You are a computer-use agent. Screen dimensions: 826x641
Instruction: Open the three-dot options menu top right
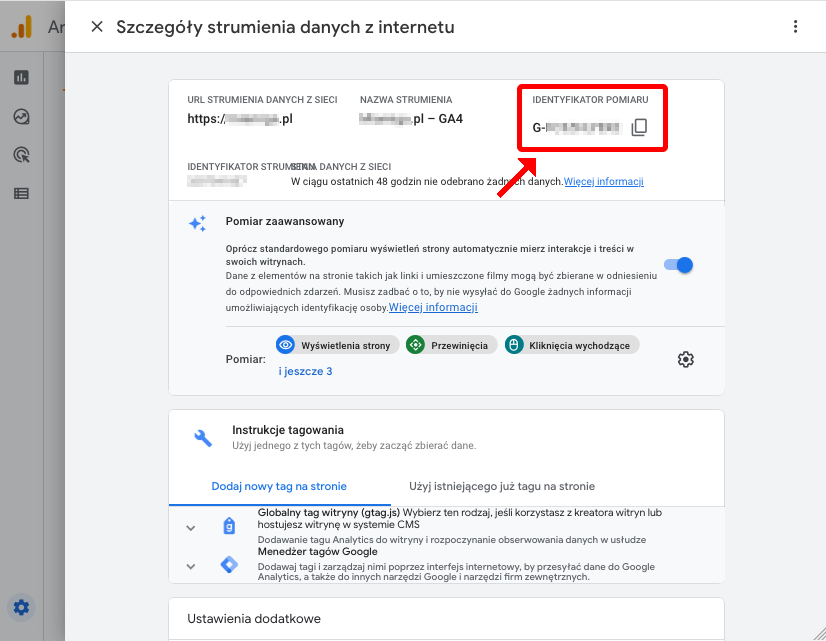point(795,27)
